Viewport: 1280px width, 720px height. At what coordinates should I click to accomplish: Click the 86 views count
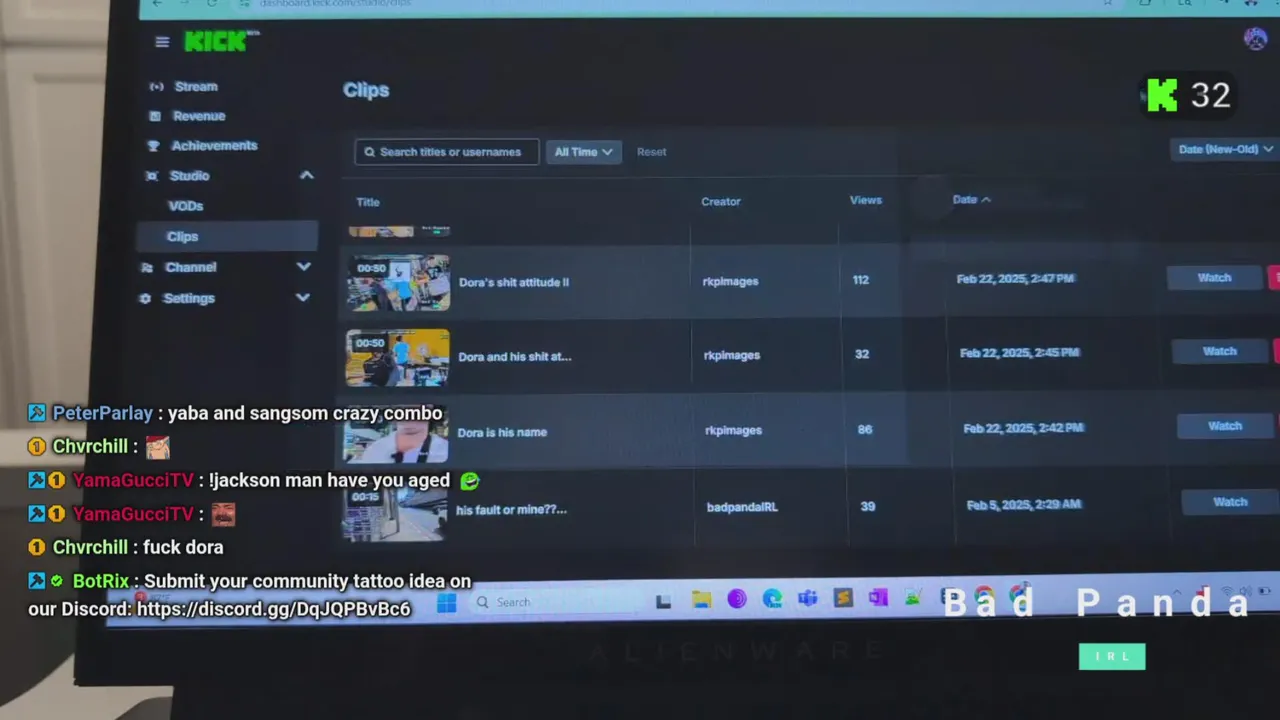point(865,429)
